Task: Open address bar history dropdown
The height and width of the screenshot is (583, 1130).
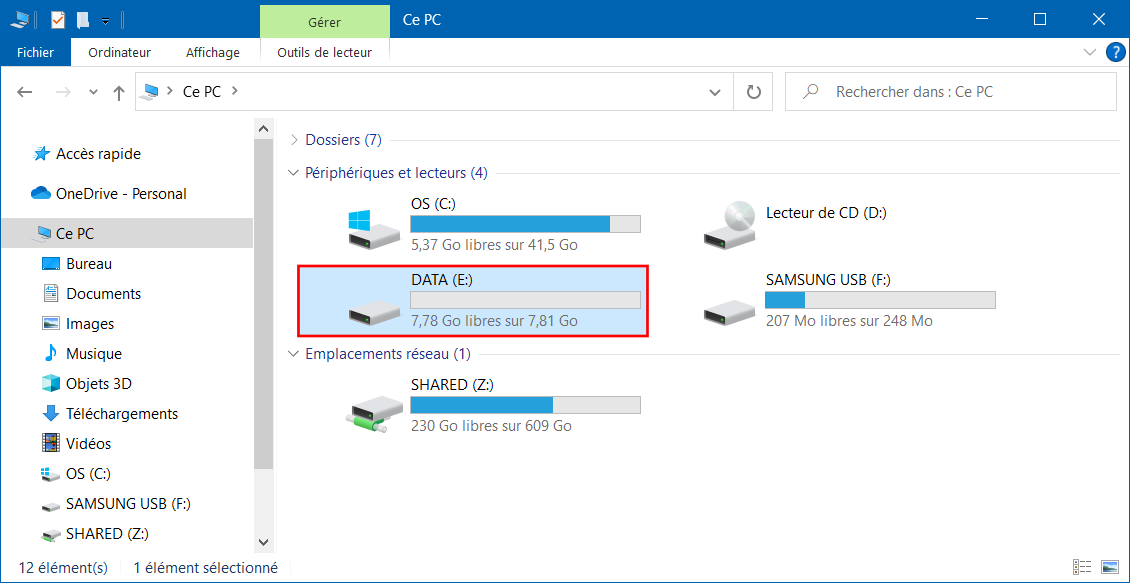Action: tap(715, 92)
